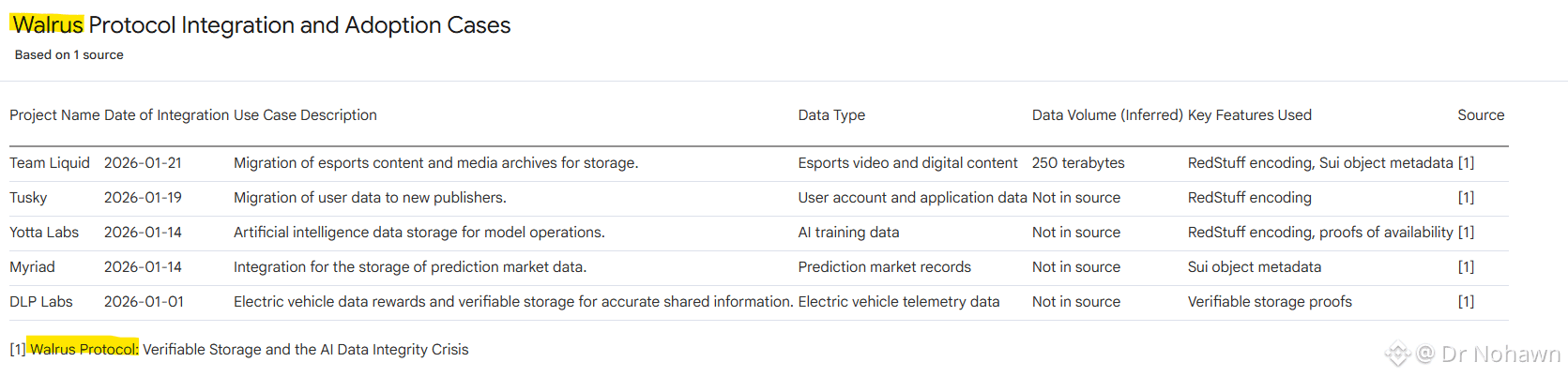Click the "250 terabytes" data volume cell
Viewport: 1568px width, 377px height.
(1078, 163)
